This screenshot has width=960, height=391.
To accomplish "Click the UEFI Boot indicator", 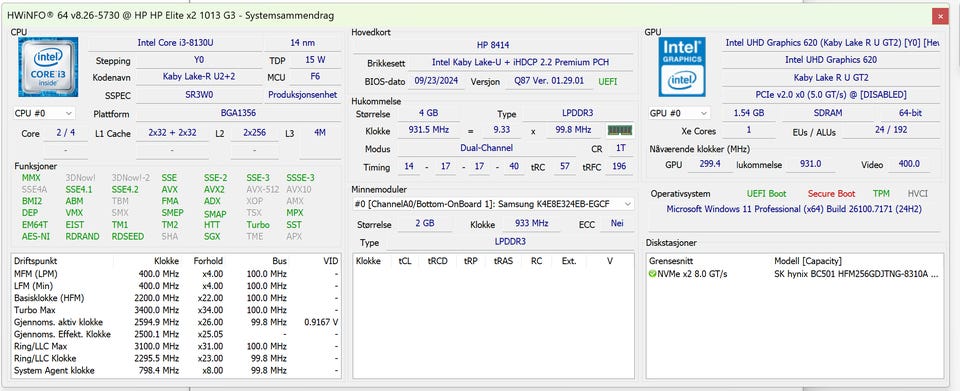I will 766,194.
